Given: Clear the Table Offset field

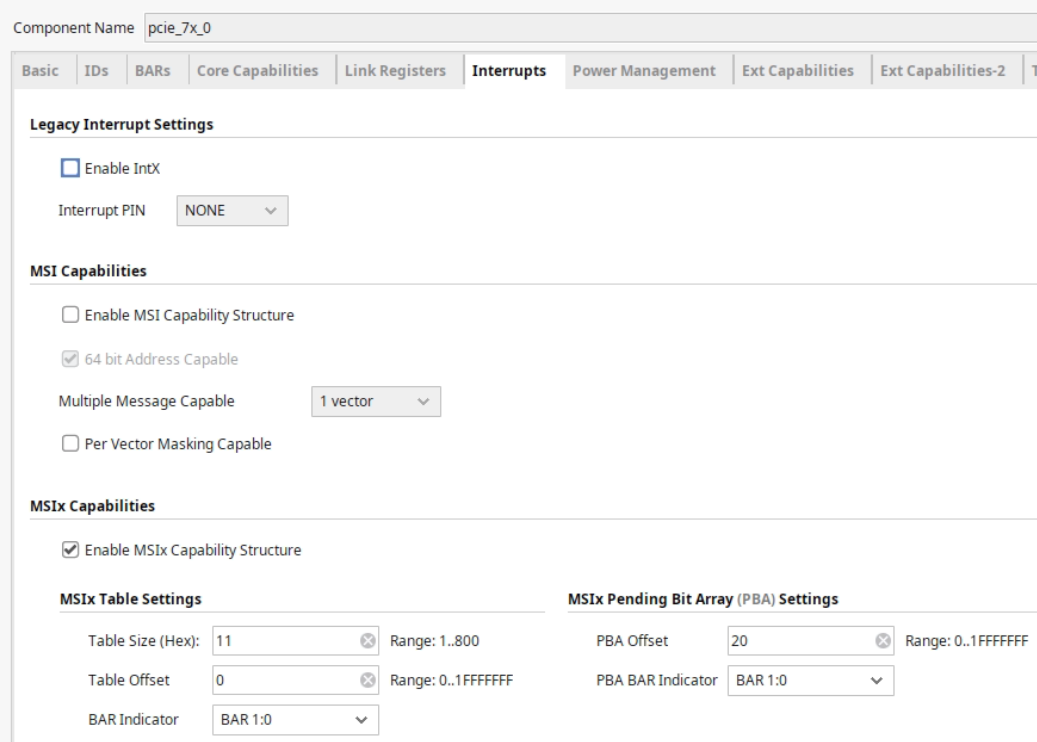Looking at the screenshot, I should click(x=368, y=680).
